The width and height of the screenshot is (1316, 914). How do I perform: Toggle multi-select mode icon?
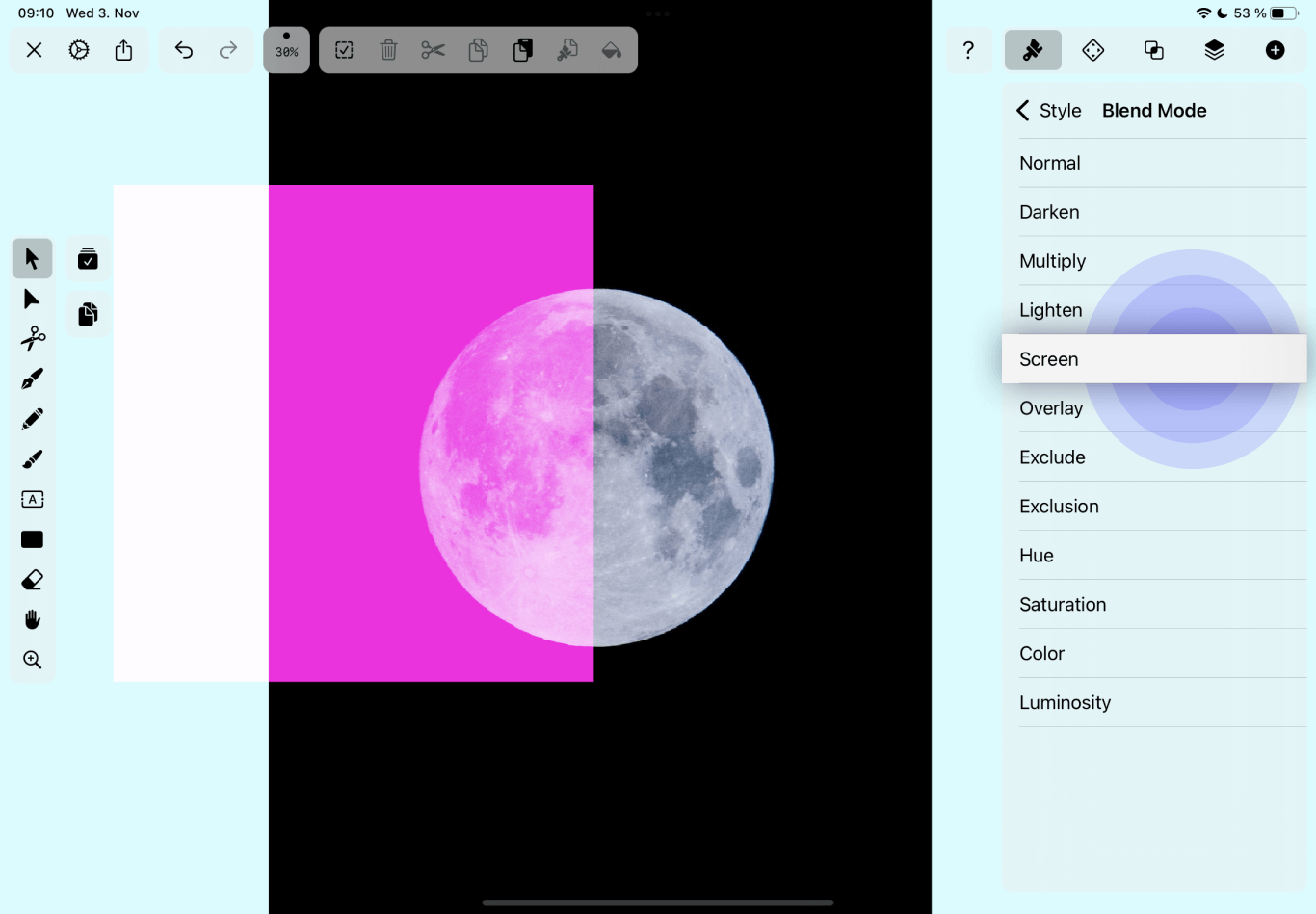click(x=88, y=259)
